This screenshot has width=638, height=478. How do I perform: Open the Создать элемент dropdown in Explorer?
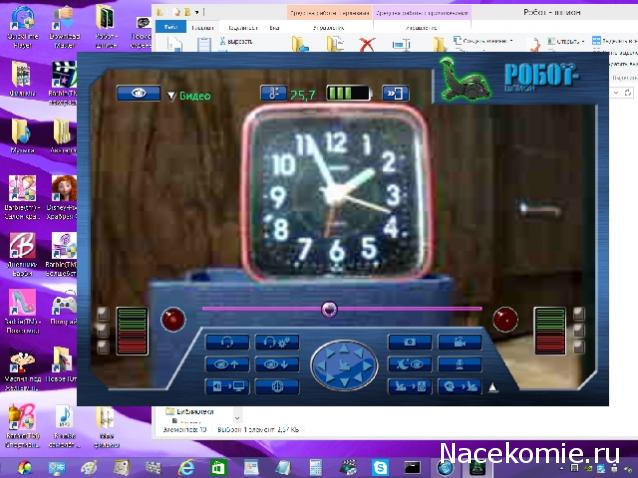point(484,41)
